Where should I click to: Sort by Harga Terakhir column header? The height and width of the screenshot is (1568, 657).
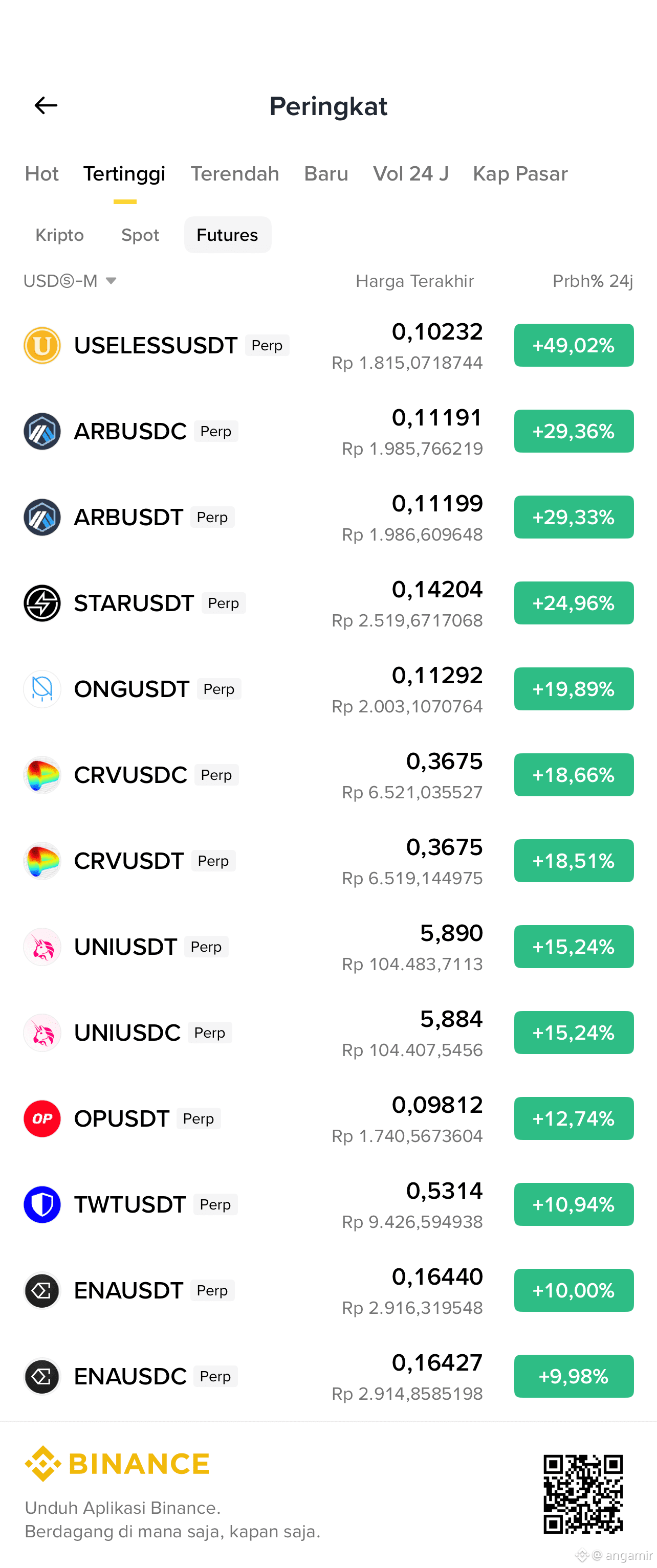414,281
